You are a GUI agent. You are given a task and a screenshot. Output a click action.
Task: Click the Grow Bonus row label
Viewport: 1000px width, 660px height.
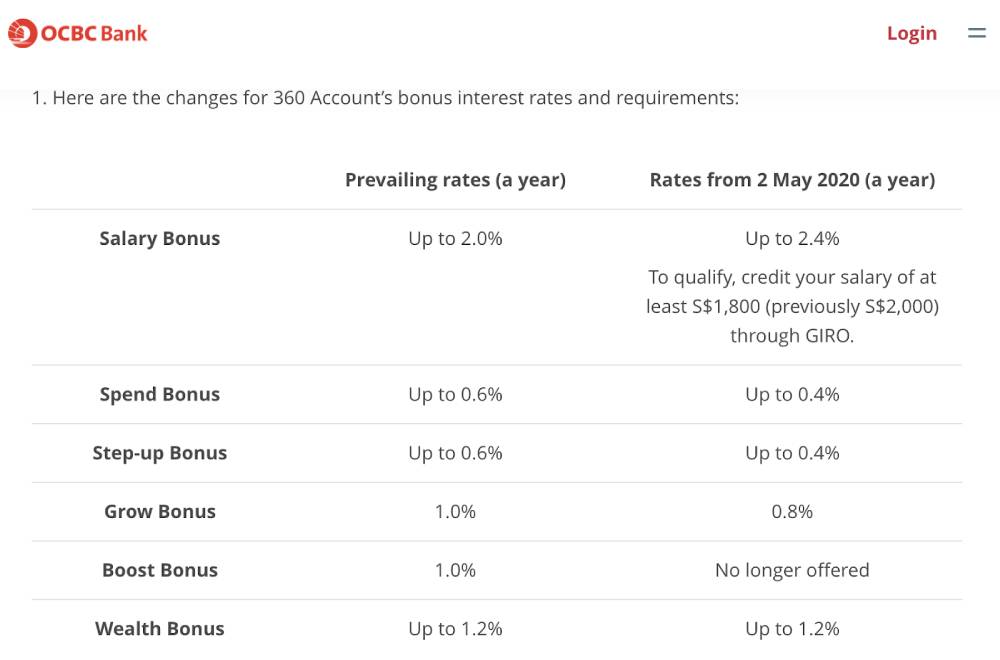(x=159, y=511)
